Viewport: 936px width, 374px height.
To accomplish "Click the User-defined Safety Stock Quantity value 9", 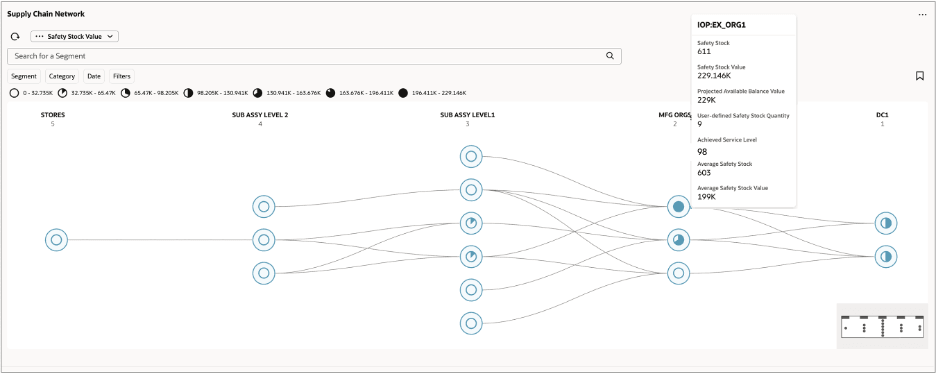I will coord(700,124).
